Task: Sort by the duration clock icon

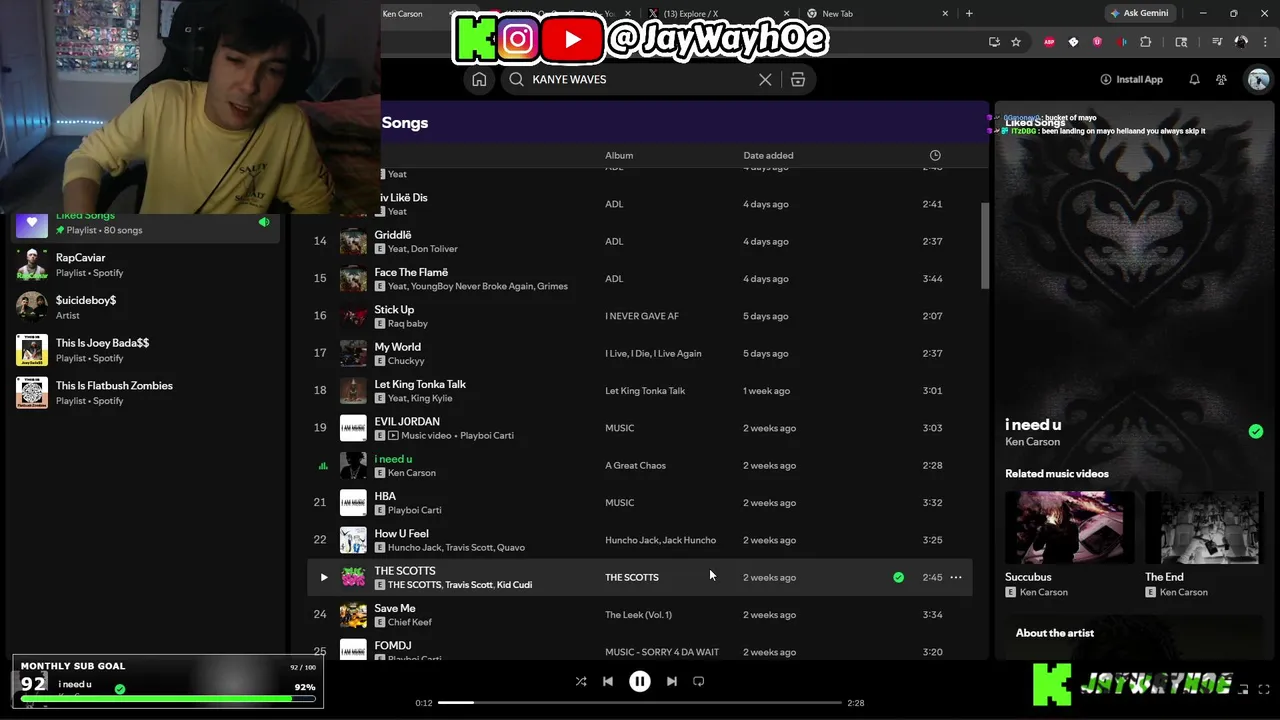Action: point(935,155)
